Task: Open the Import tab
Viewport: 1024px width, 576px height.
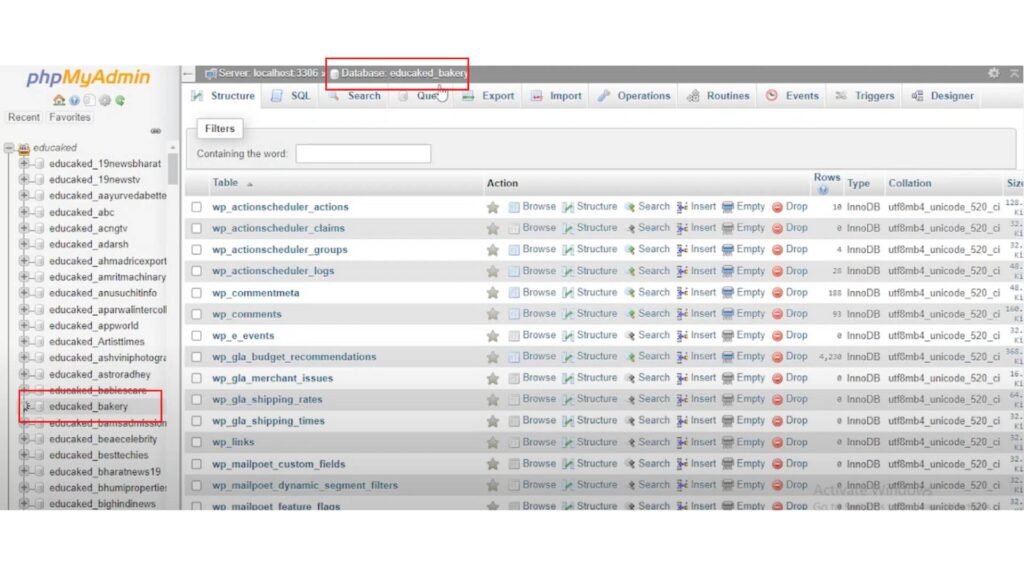Action: pos(556,96)
